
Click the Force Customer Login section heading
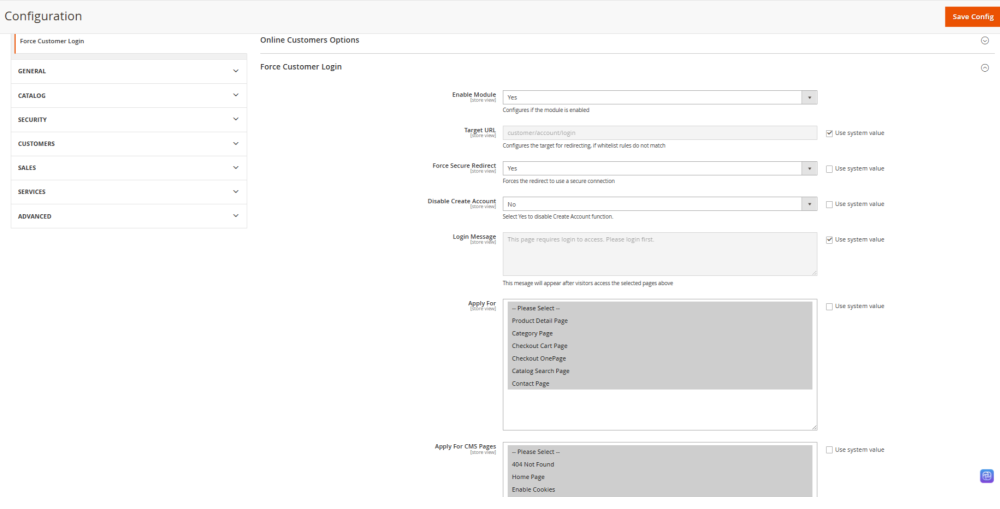(x=301, y=67)
